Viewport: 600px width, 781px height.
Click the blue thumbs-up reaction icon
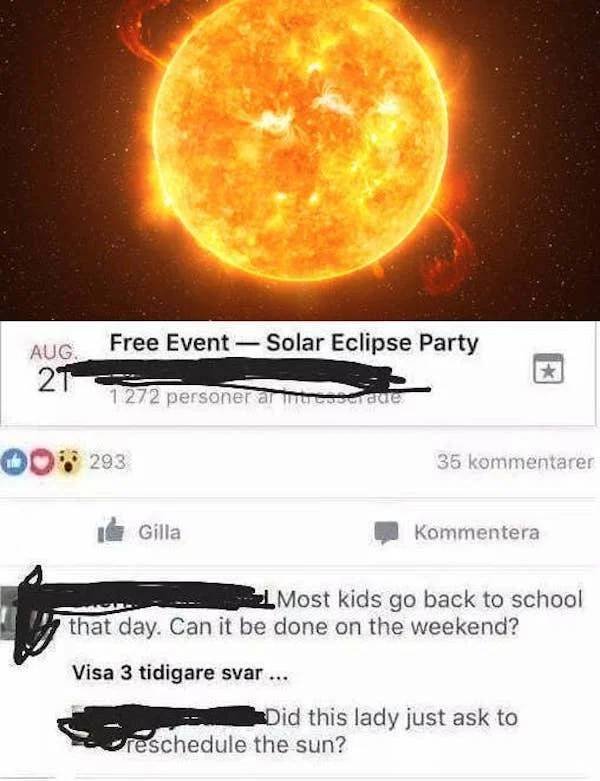[x=10, y=462]
